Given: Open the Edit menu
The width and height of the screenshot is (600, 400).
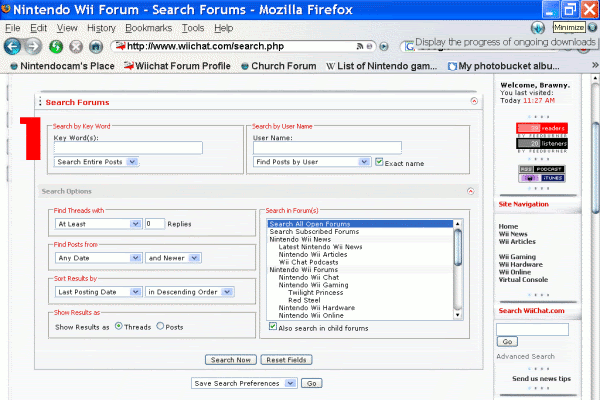Looking at the screenshot, I should [38, 28].
